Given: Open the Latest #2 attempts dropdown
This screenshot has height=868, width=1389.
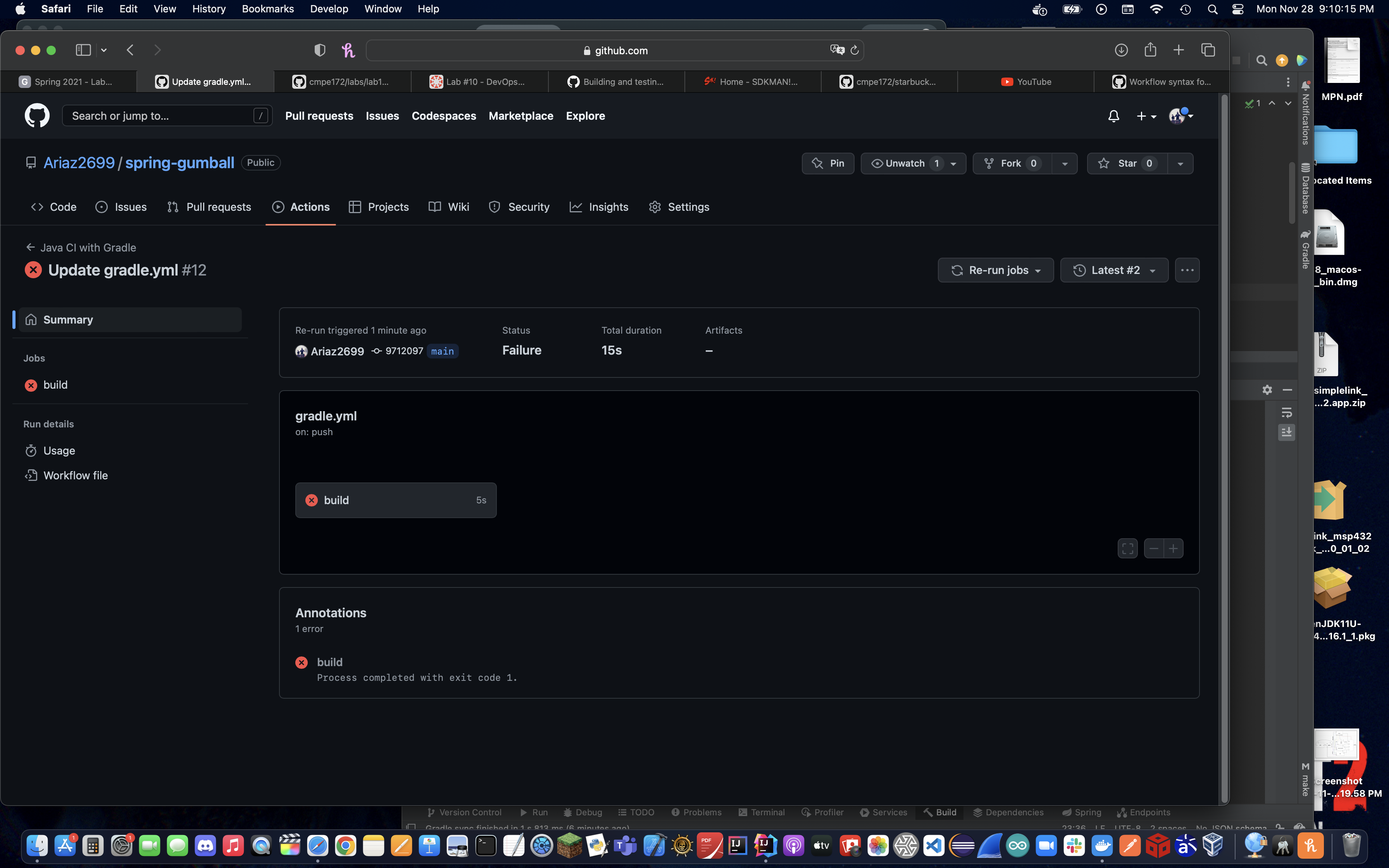Looking at the screenshot, I should click(x=1114, y=270).
